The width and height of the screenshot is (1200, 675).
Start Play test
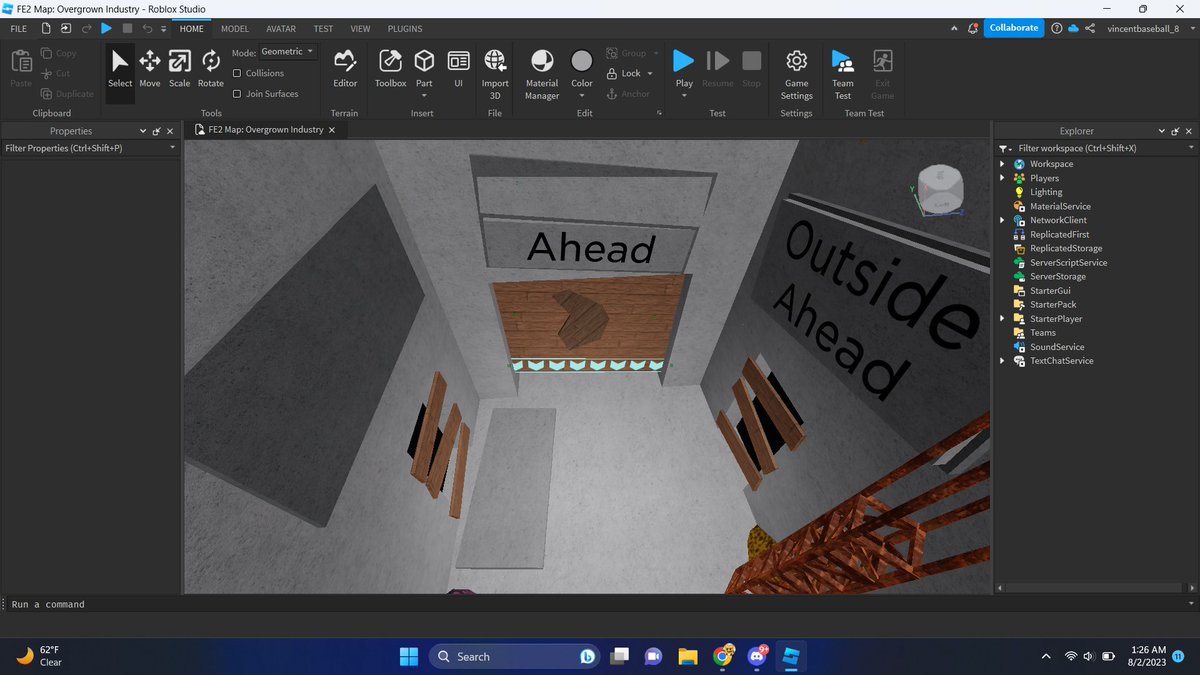[x=684, y=62]
